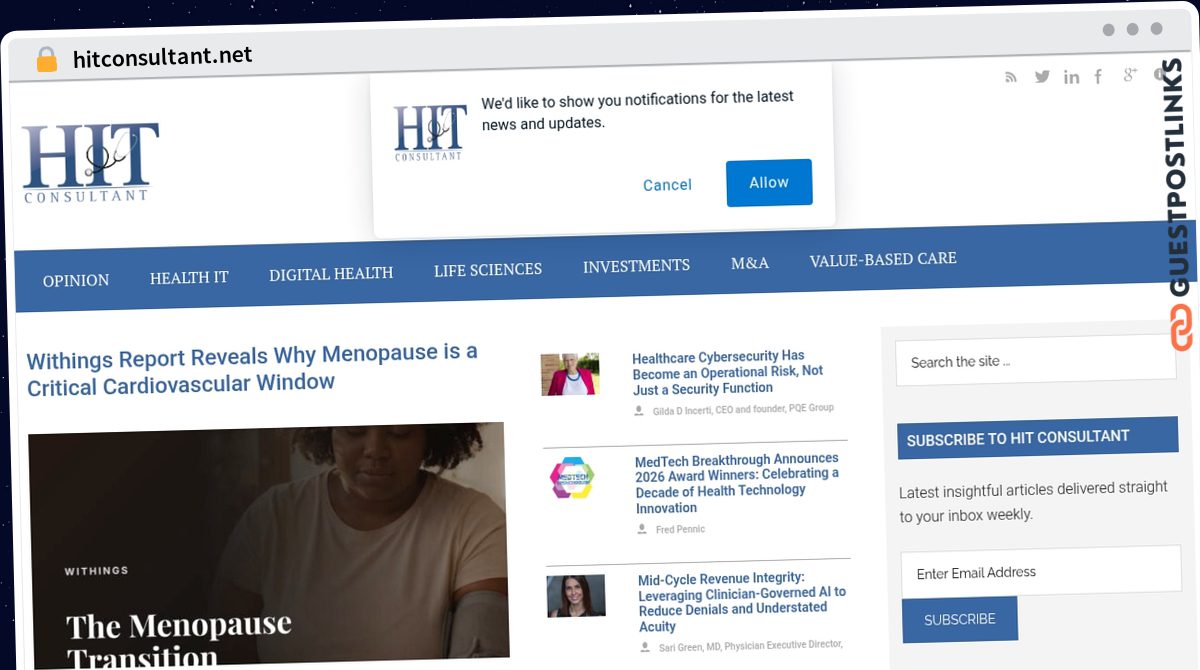This screenshot has height=670, width=1200.
Task: Click HIT logo in notification popup
Action: (430, 132)
